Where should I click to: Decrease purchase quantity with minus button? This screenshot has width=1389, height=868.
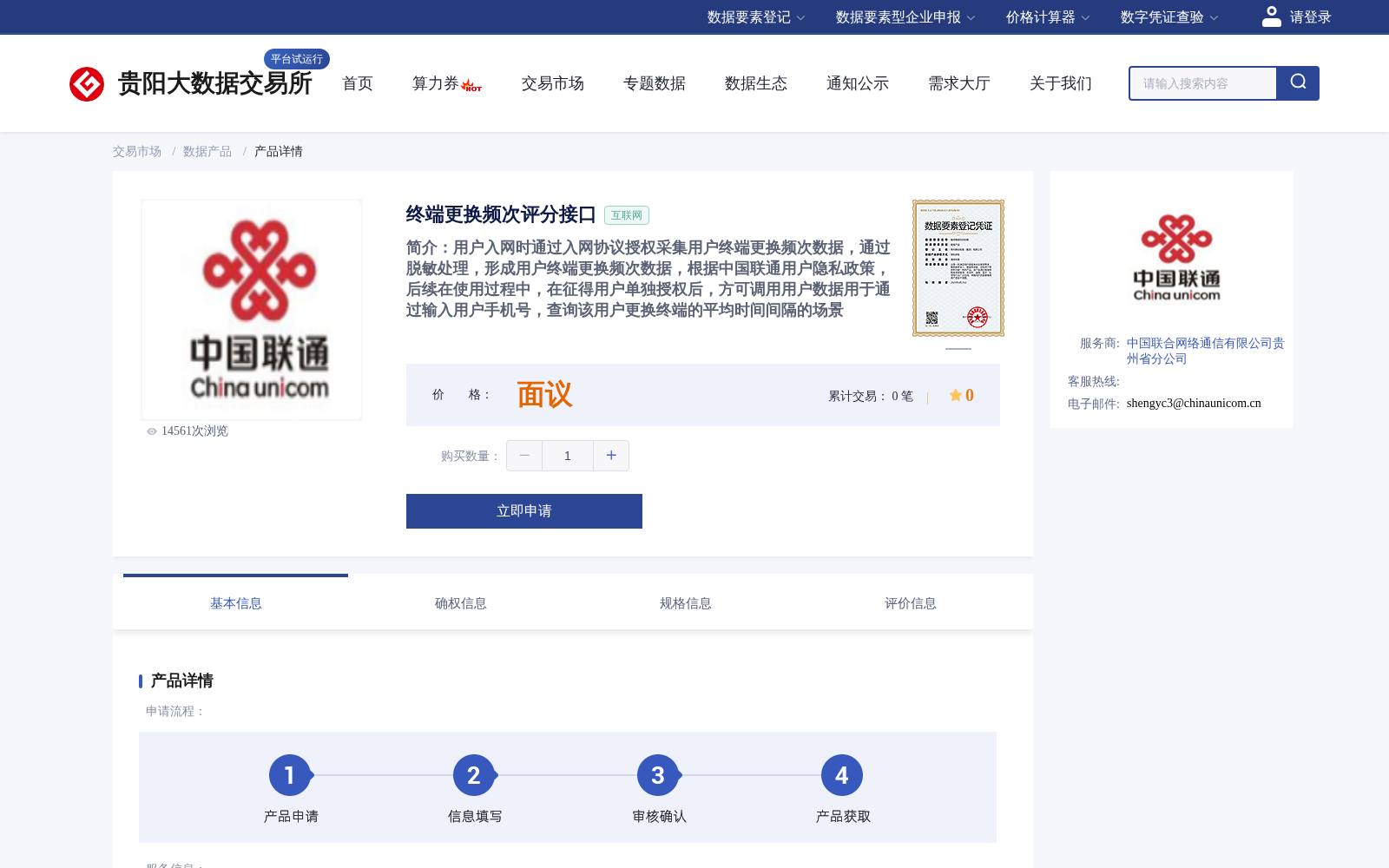pyautogui.click(x=524, y=456)
